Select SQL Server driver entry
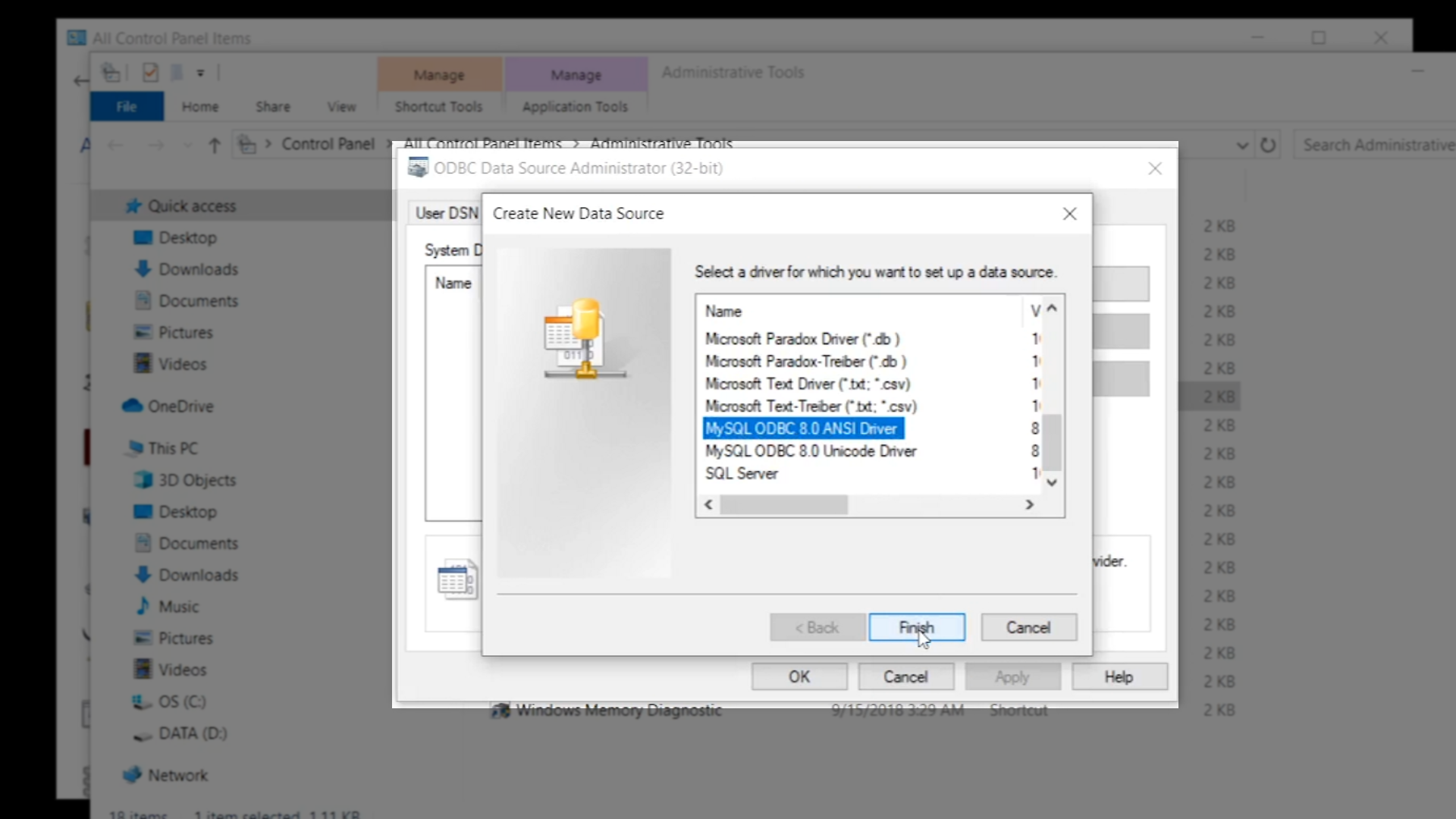Screen dimensions: 1456x819 [741, 474]
